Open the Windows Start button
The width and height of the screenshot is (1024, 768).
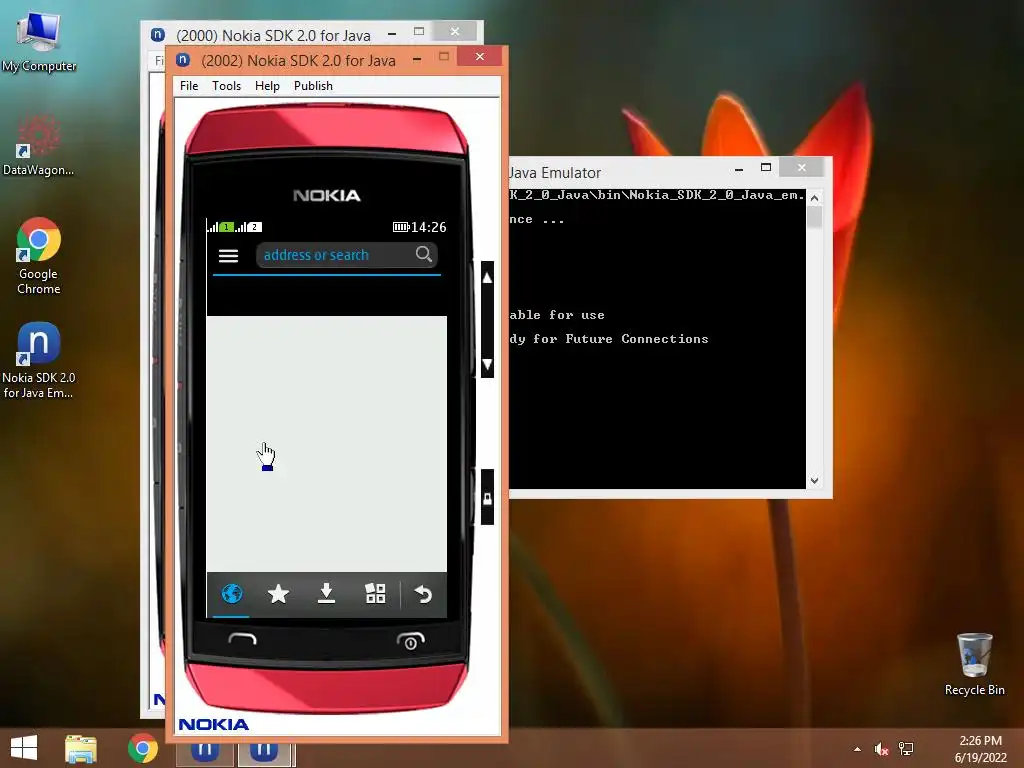24,748
